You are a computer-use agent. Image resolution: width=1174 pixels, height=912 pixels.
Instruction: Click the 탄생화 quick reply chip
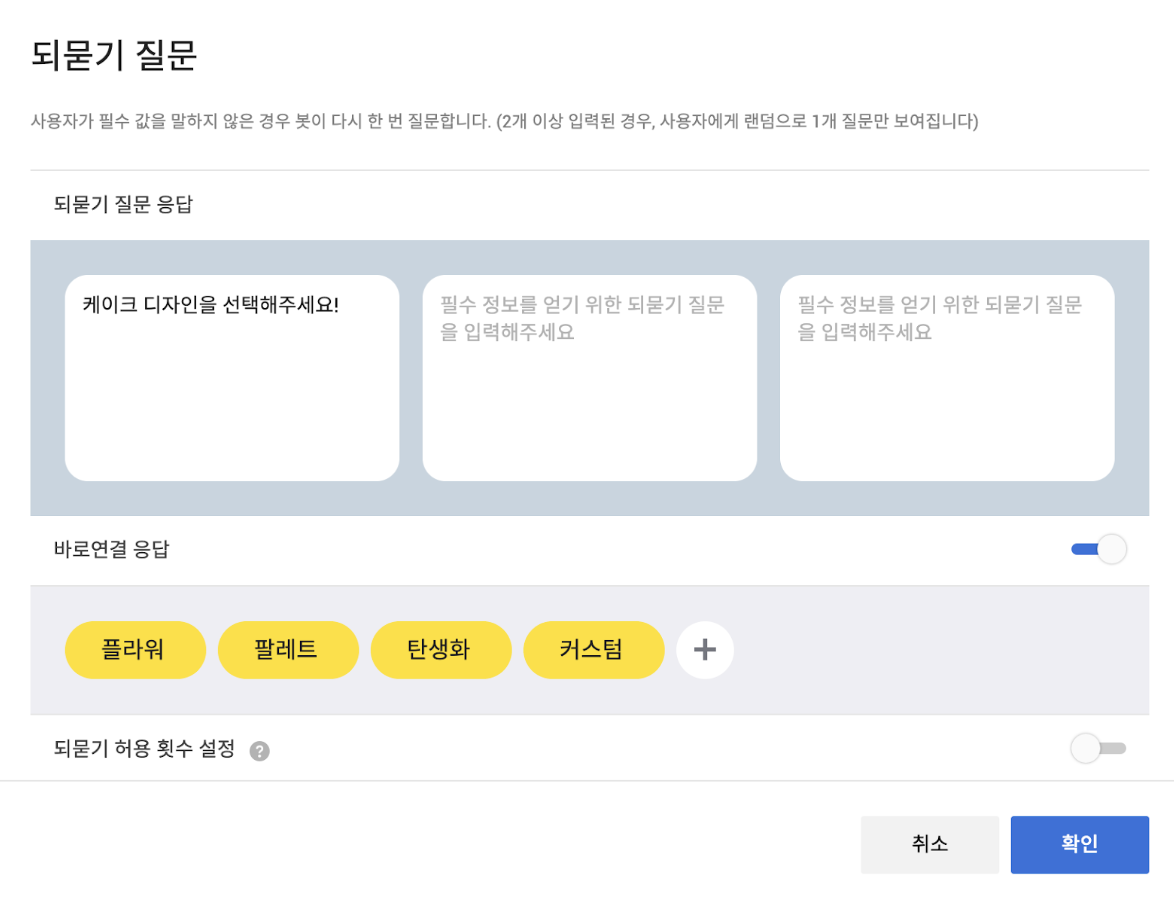441,650
